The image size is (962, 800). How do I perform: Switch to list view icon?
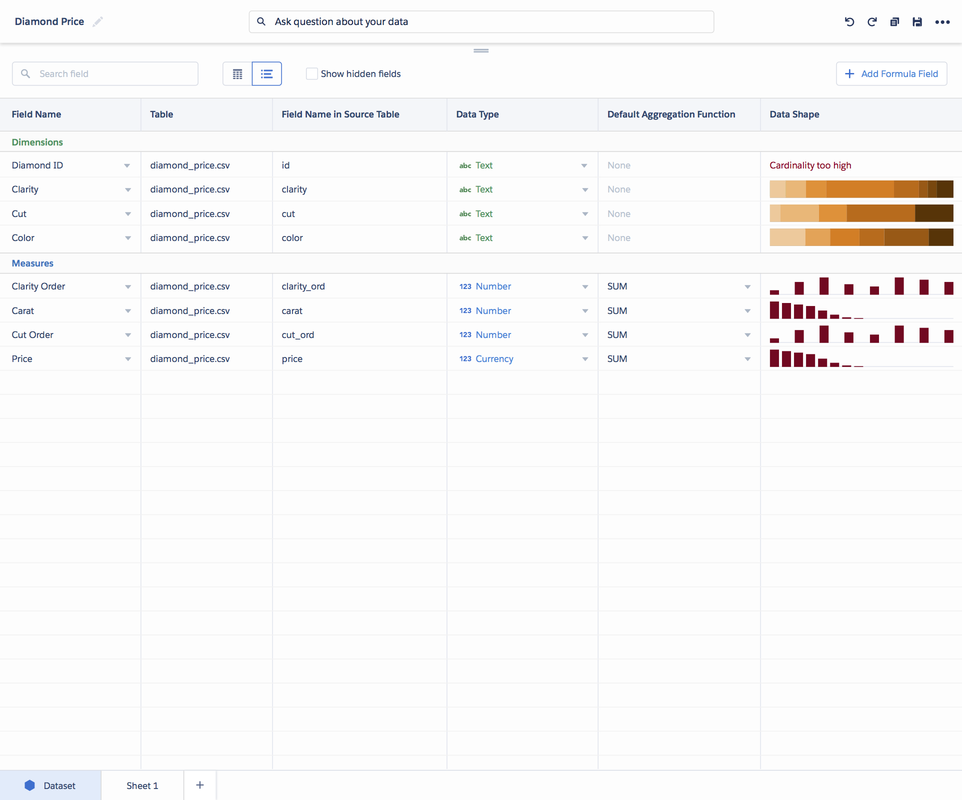(267, 74)
